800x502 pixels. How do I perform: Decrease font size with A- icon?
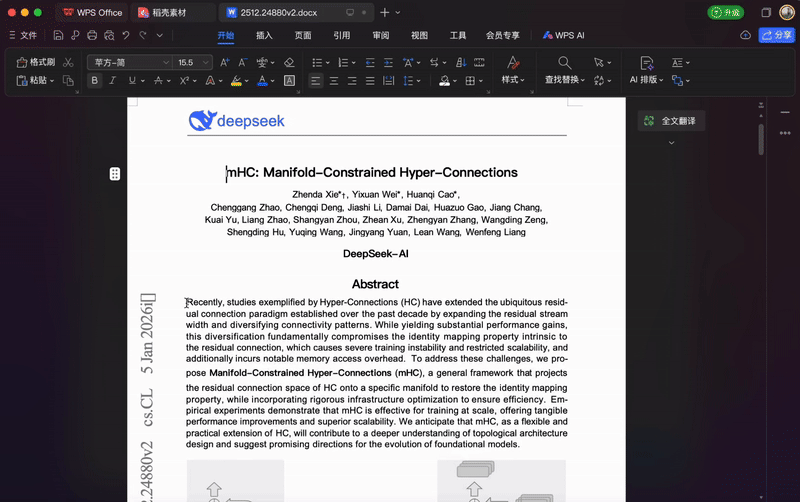(243, 62)
